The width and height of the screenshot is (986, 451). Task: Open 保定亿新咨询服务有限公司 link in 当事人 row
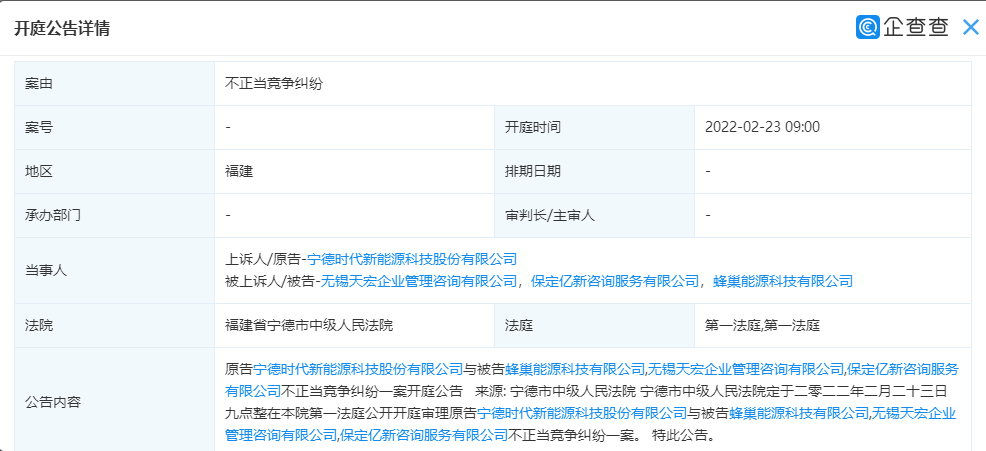(615, 281)
